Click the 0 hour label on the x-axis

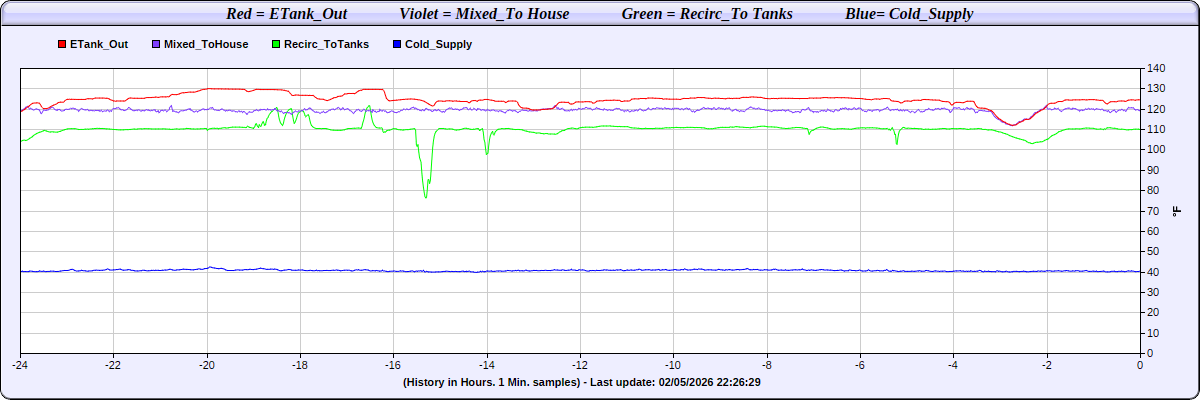[x=1140, y=366]
